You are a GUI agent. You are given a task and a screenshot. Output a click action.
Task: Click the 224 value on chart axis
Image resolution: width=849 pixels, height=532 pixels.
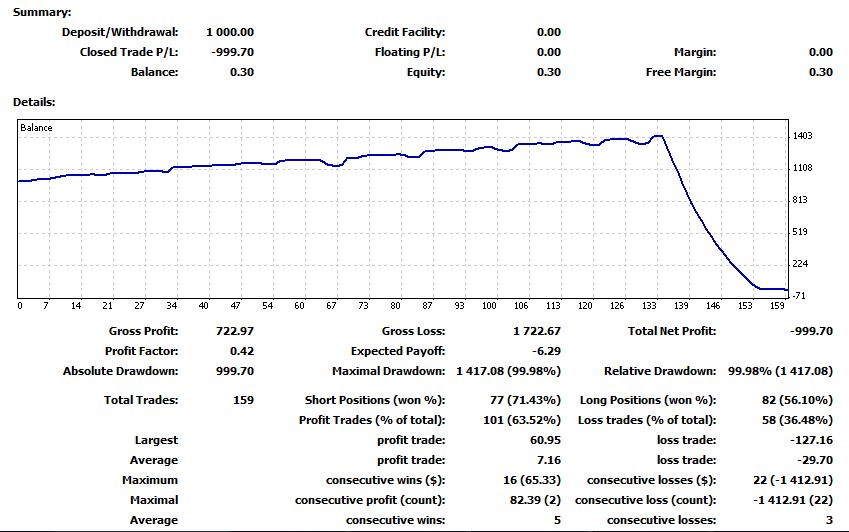[800, 264]
